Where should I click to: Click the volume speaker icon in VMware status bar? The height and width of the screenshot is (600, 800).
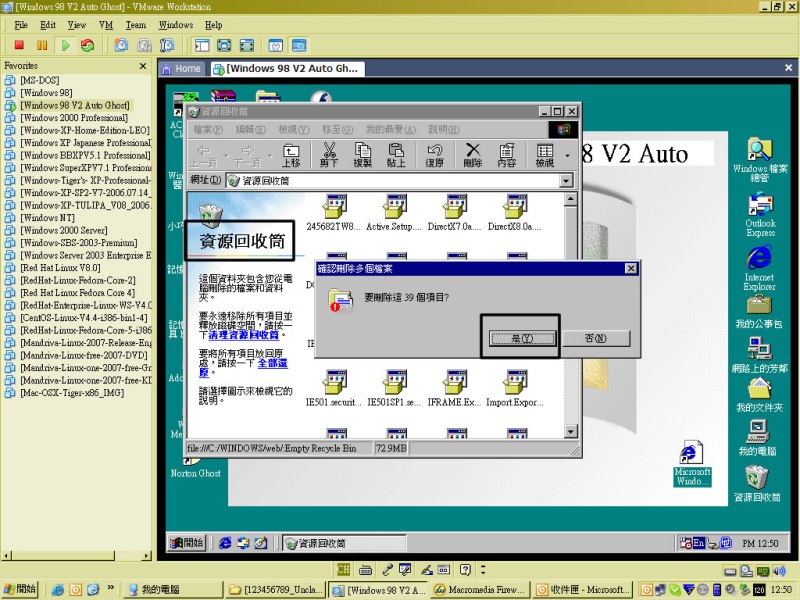(779, 570)
